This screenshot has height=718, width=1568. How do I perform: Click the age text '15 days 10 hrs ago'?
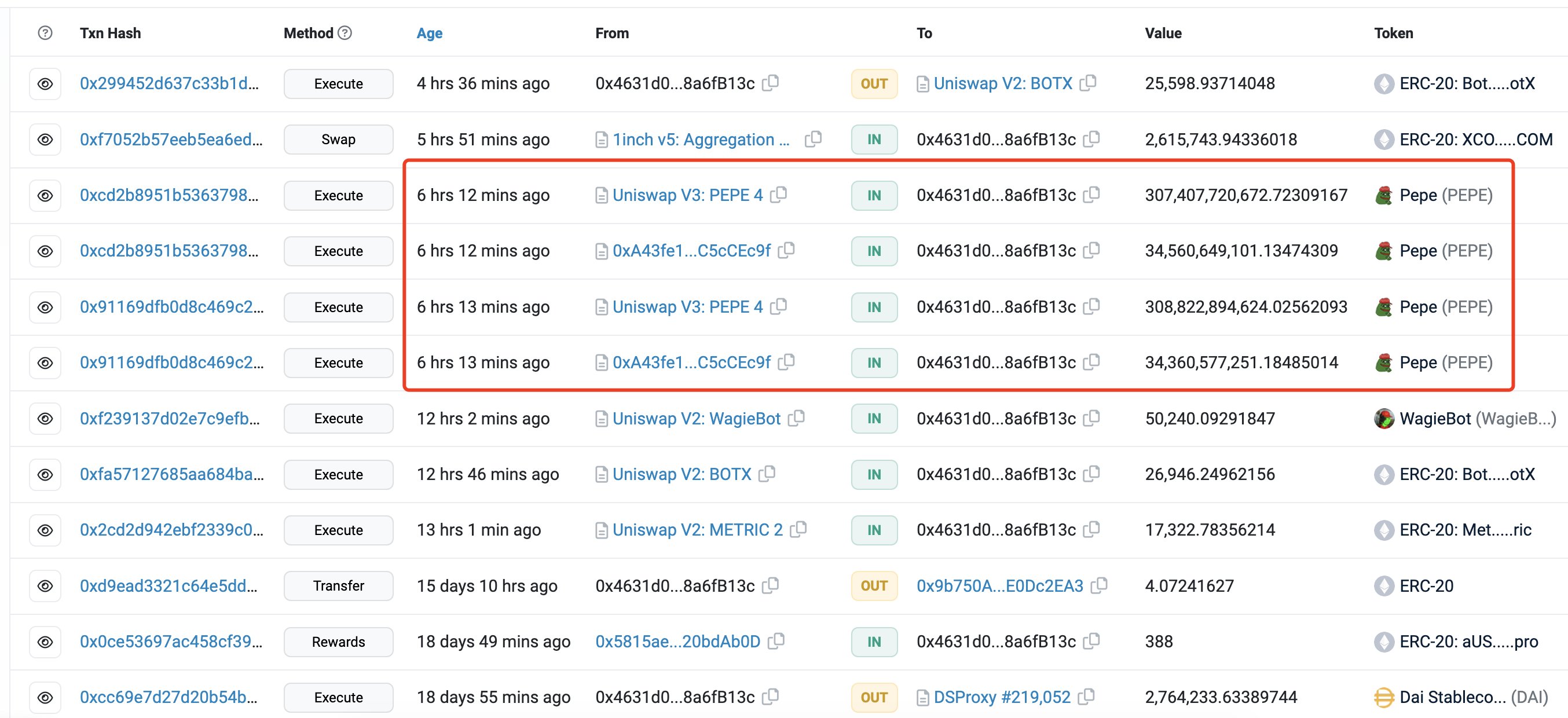pos(487,586)
